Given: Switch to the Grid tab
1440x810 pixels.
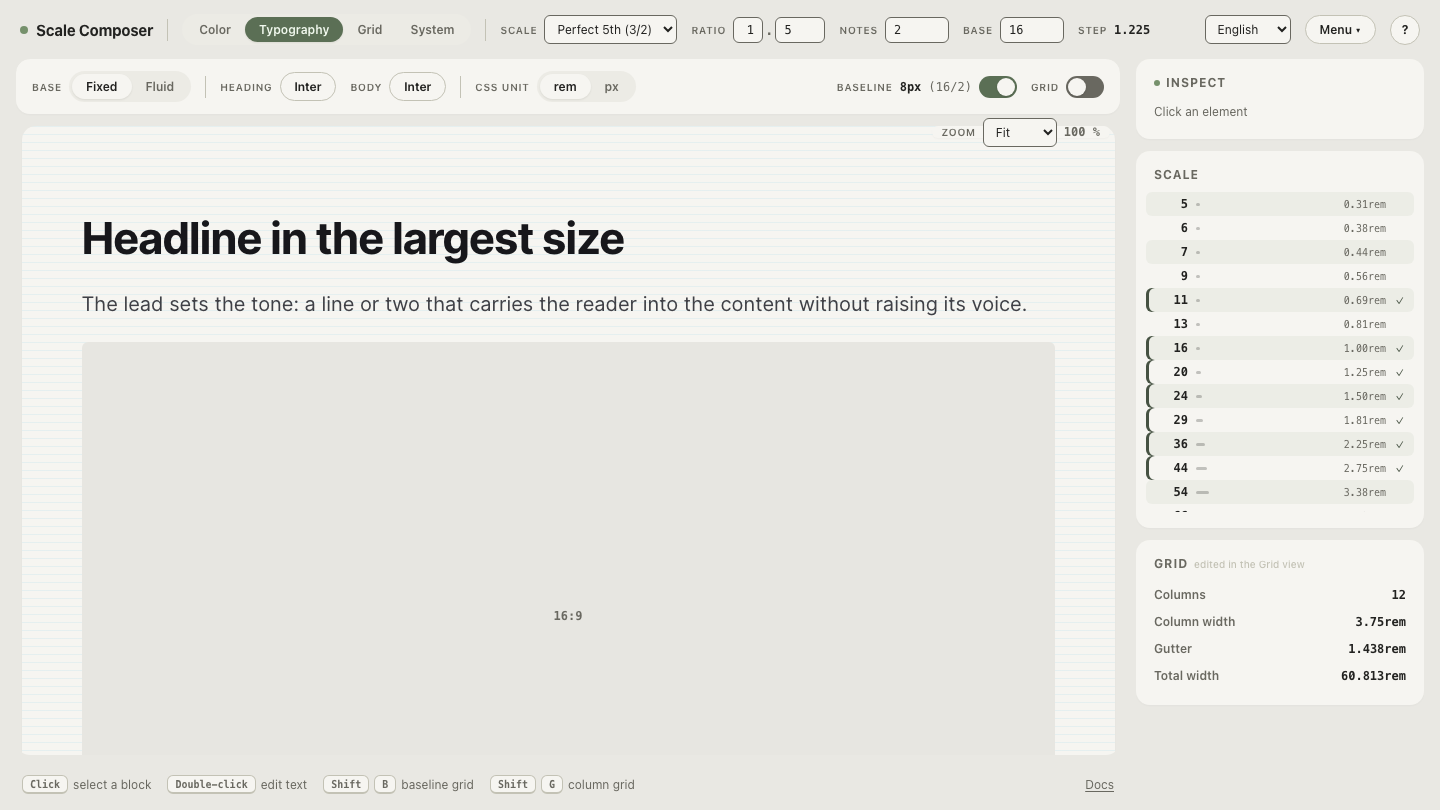Looking at the screenshot, I should click(370, 30).
